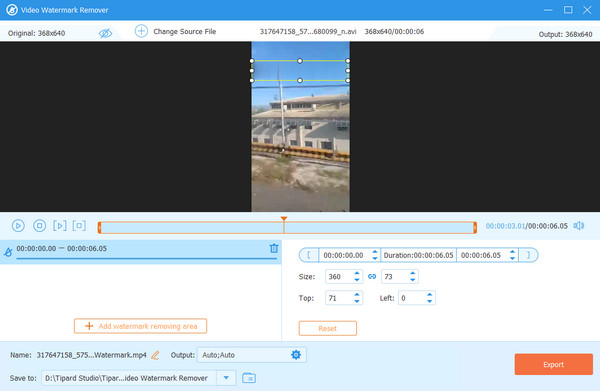This screenshot has width=600, height=391.
Task: Click the Output Auto;Auto field
Action: [251, 355]
